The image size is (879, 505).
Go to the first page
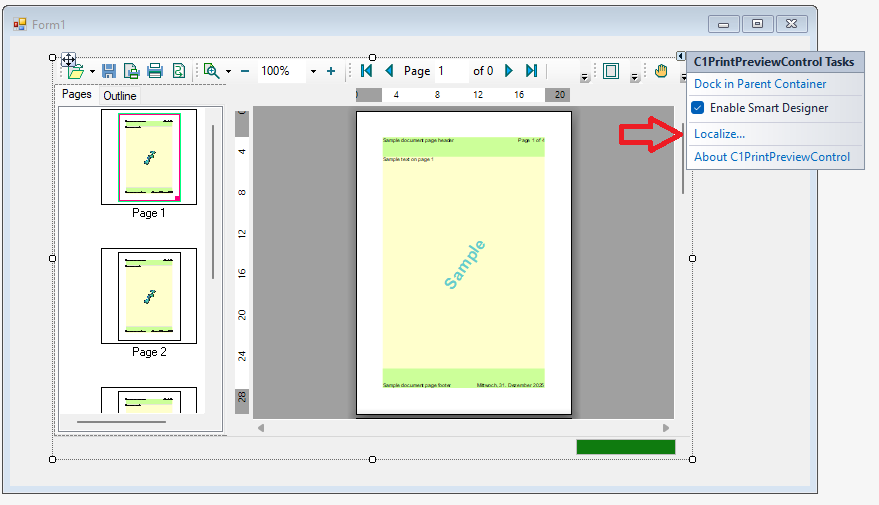point(367,71)
